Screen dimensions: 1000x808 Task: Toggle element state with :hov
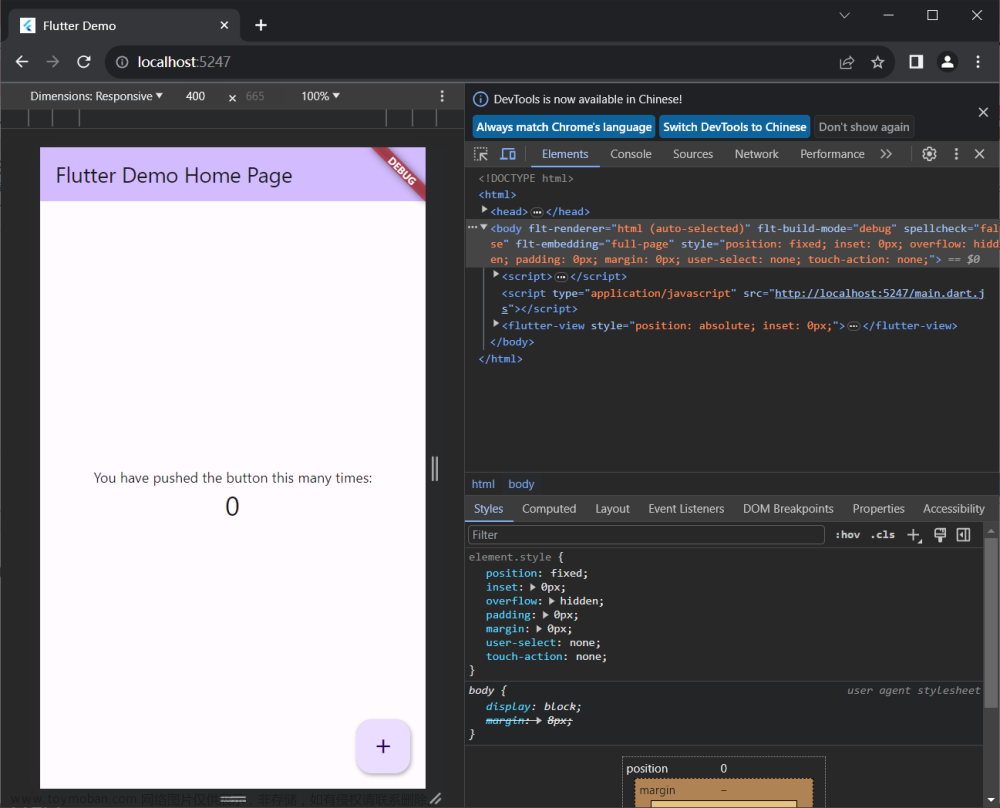point(848,535)
